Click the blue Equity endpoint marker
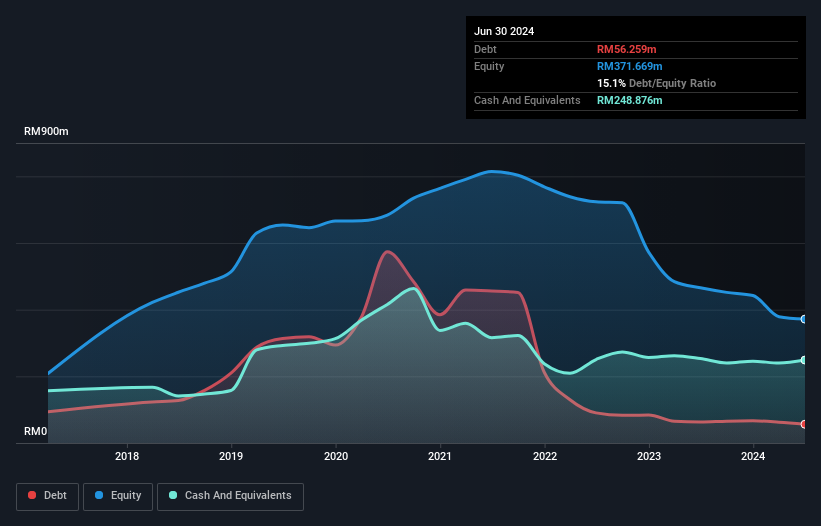 point(804,319)
